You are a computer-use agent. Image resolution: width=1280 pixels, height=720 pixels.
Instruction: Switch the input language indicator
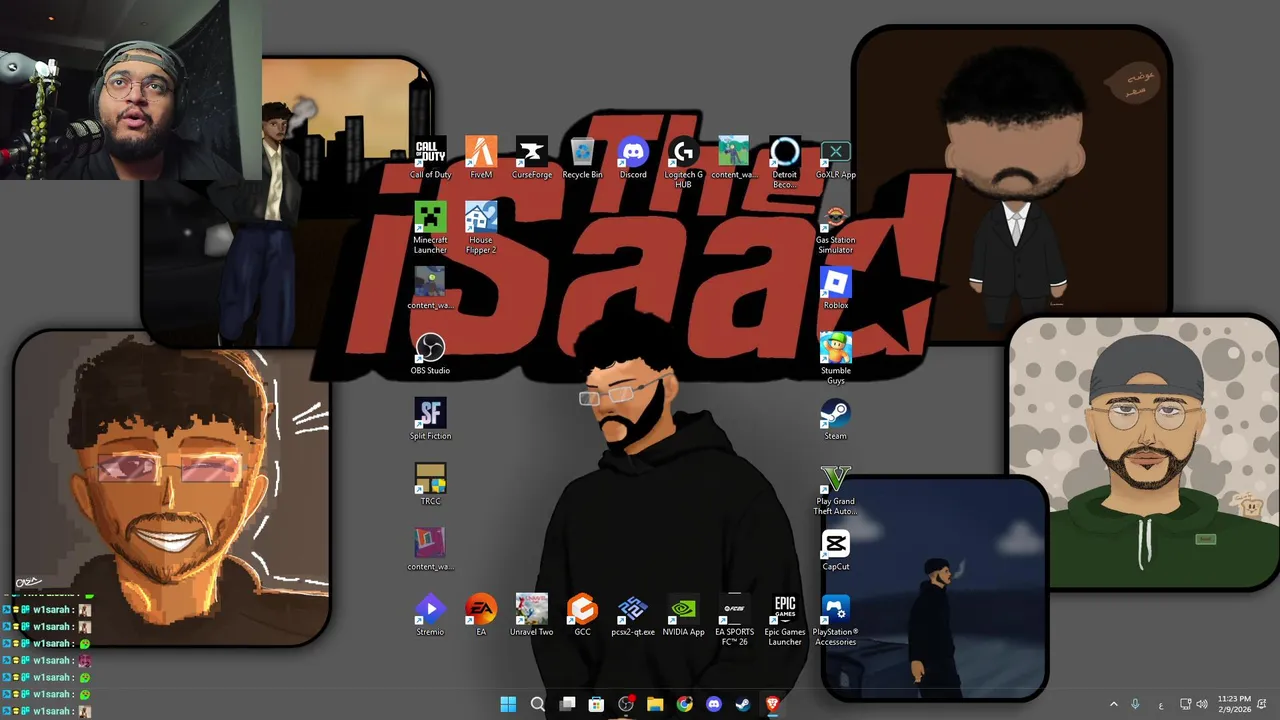1161,705
